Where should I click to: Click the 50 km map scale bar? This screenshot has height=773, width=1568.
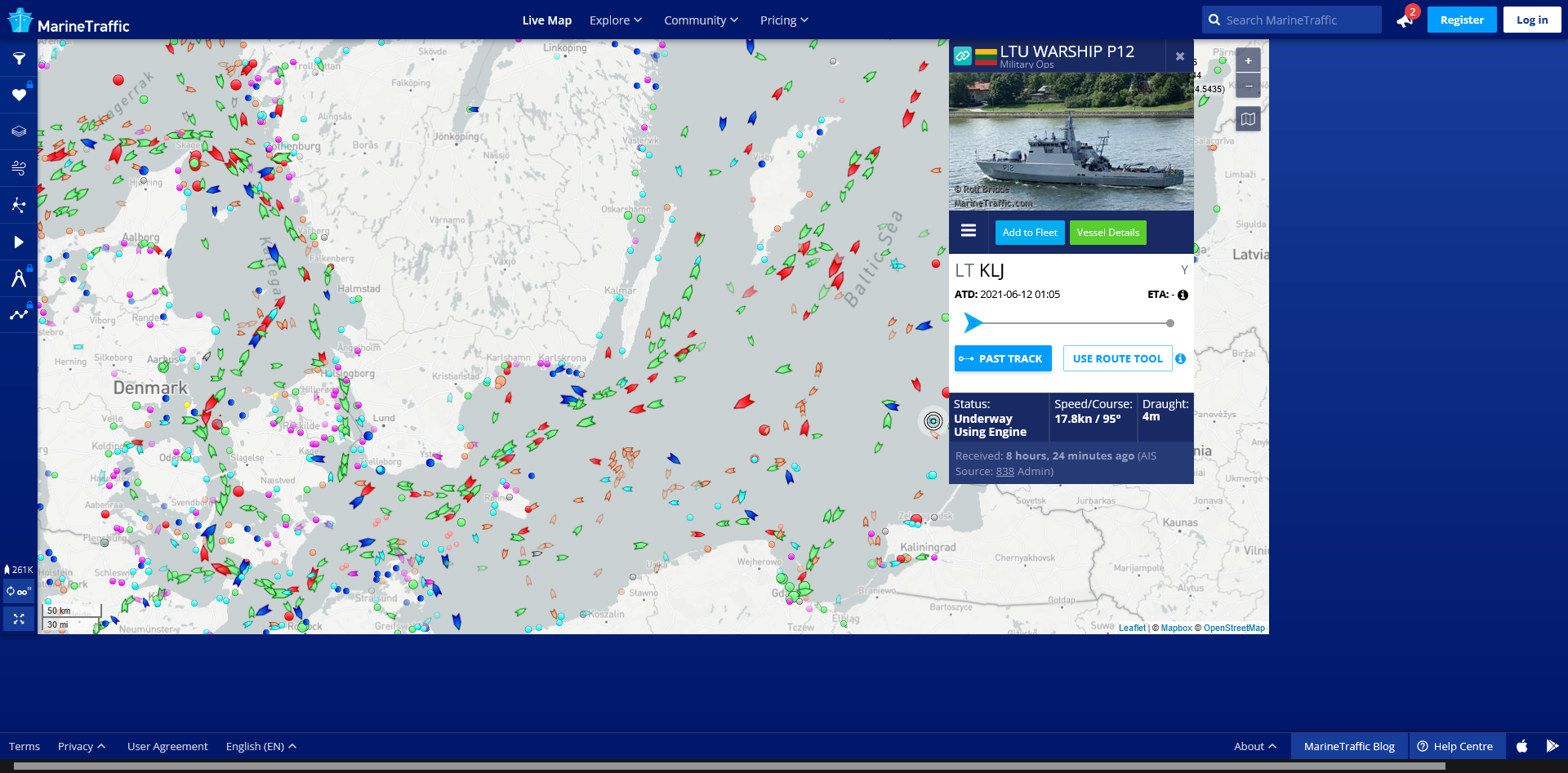(x=73, y=611)
